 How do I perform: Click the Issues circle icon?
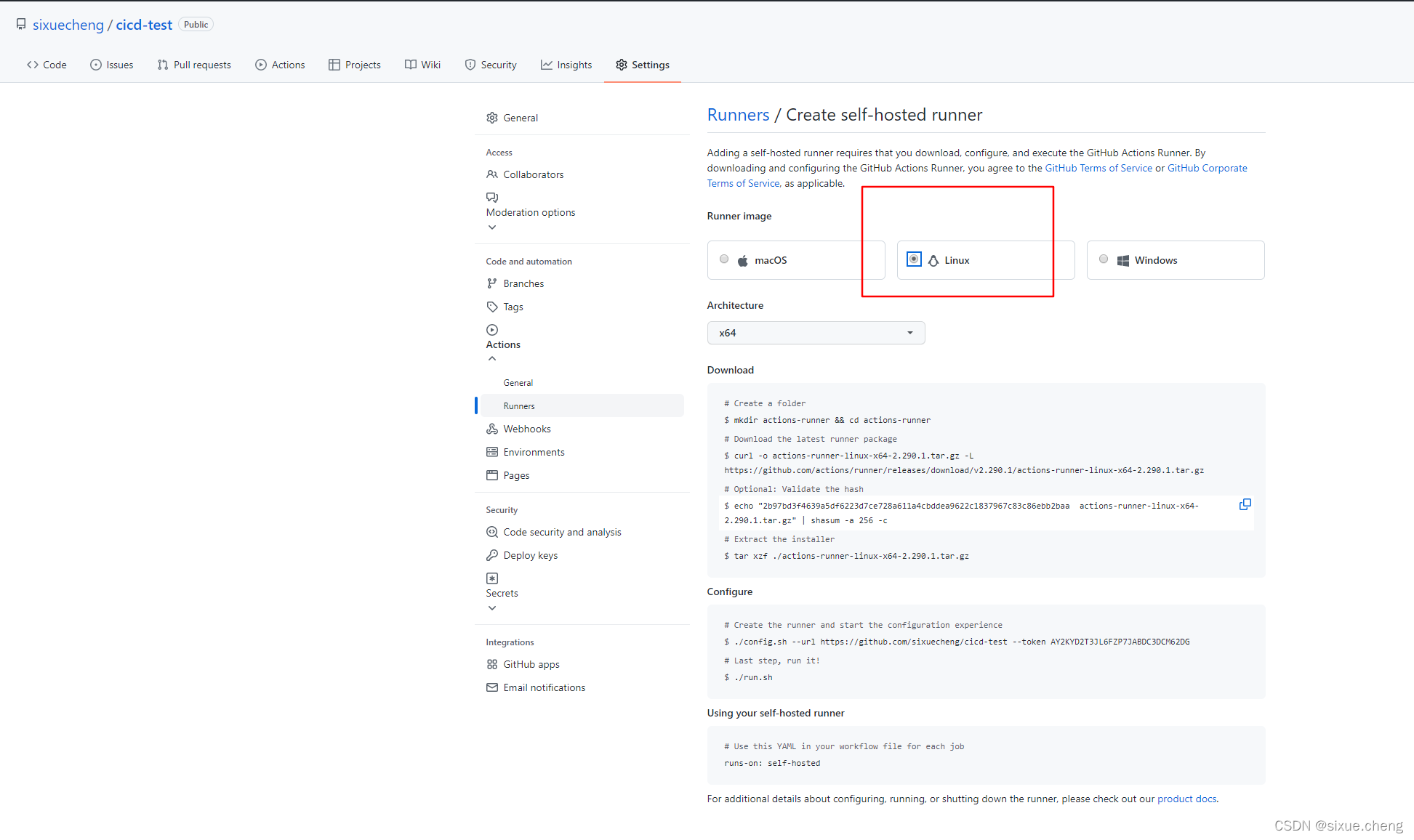pyautogui.click(x=96, y=65)
